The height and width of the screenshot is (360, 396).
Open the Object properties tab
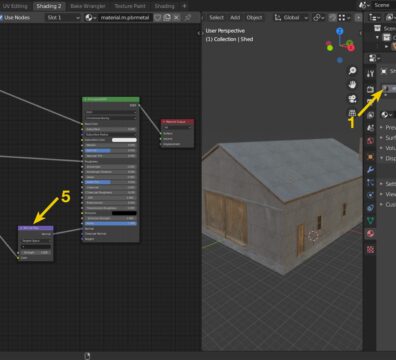[x=370, y=157]
